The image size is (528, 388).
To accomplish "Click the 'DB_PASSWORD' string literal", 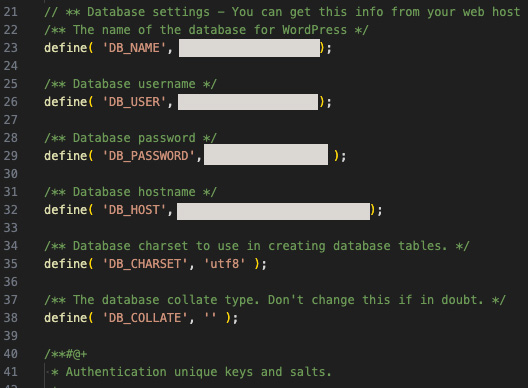I will [x=148, y=156].
